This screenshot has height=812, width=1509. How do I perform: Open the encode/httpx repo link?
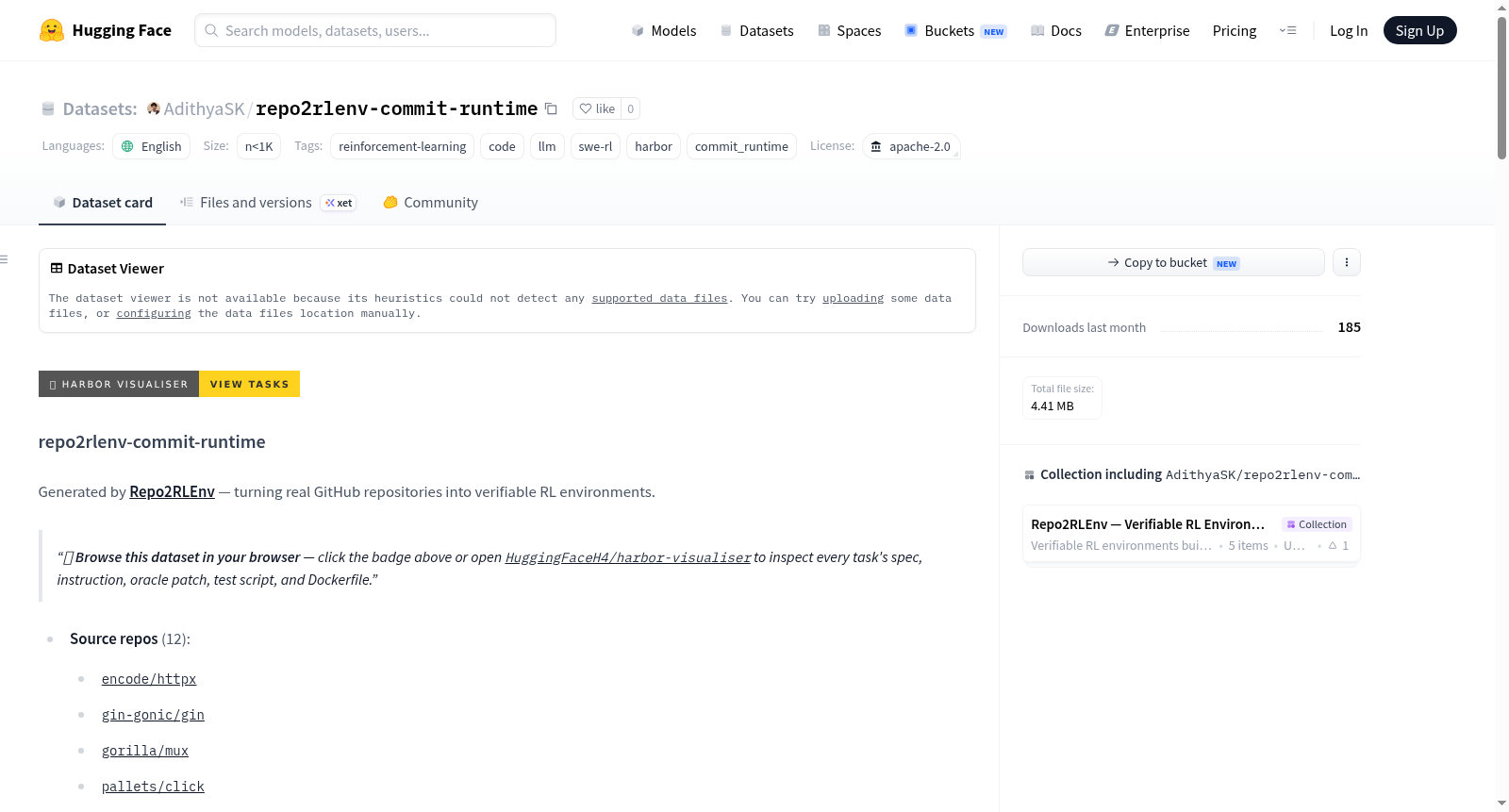click(x=149, y=679)
